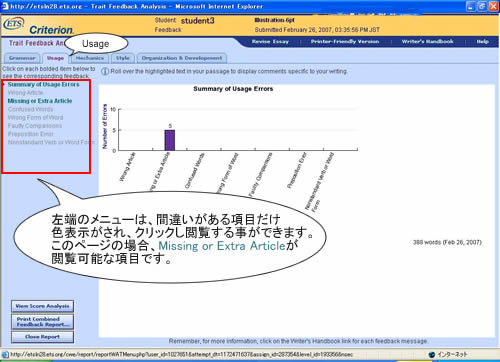This screenshot has height=362, width=500.
Task: Click the Internet Explorer title bar icon
Action: click(x=5, y=6)
